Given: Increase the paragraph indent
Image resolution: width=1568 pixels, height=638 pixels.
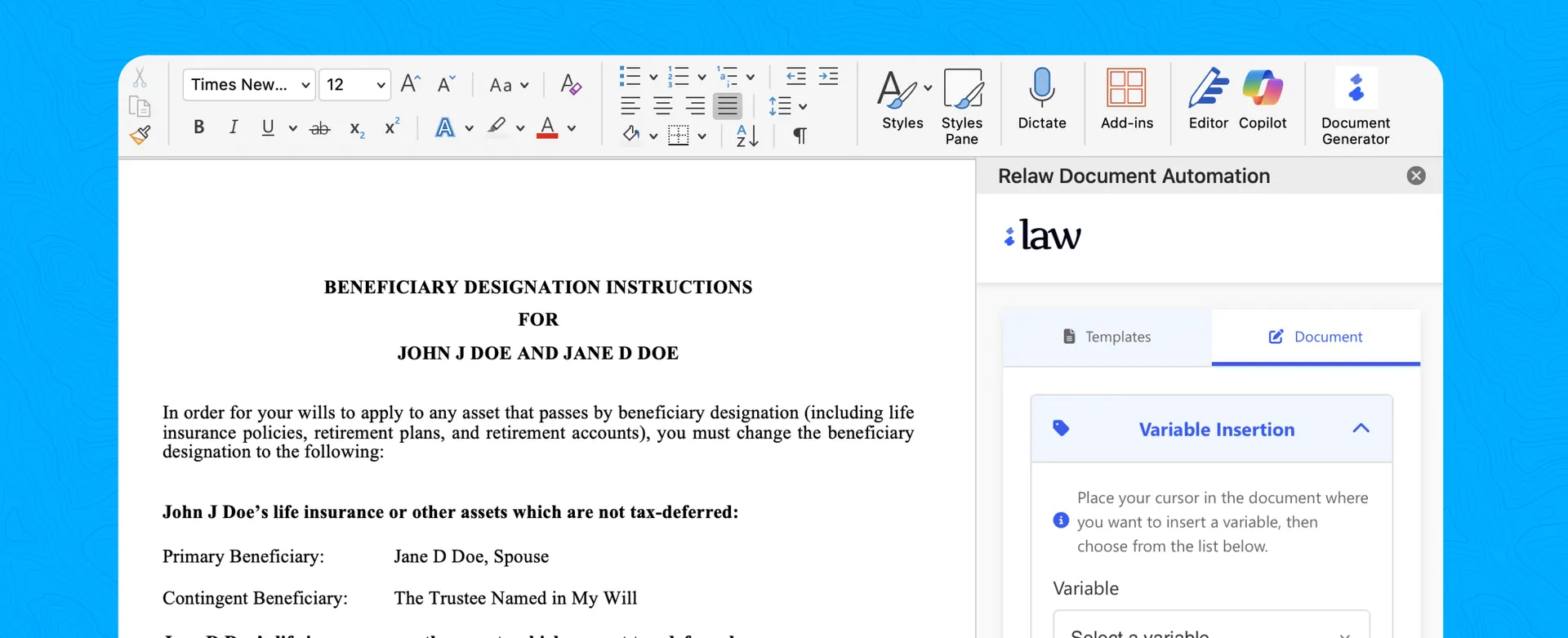Looking at the screenshot, I should coord(828,77).
